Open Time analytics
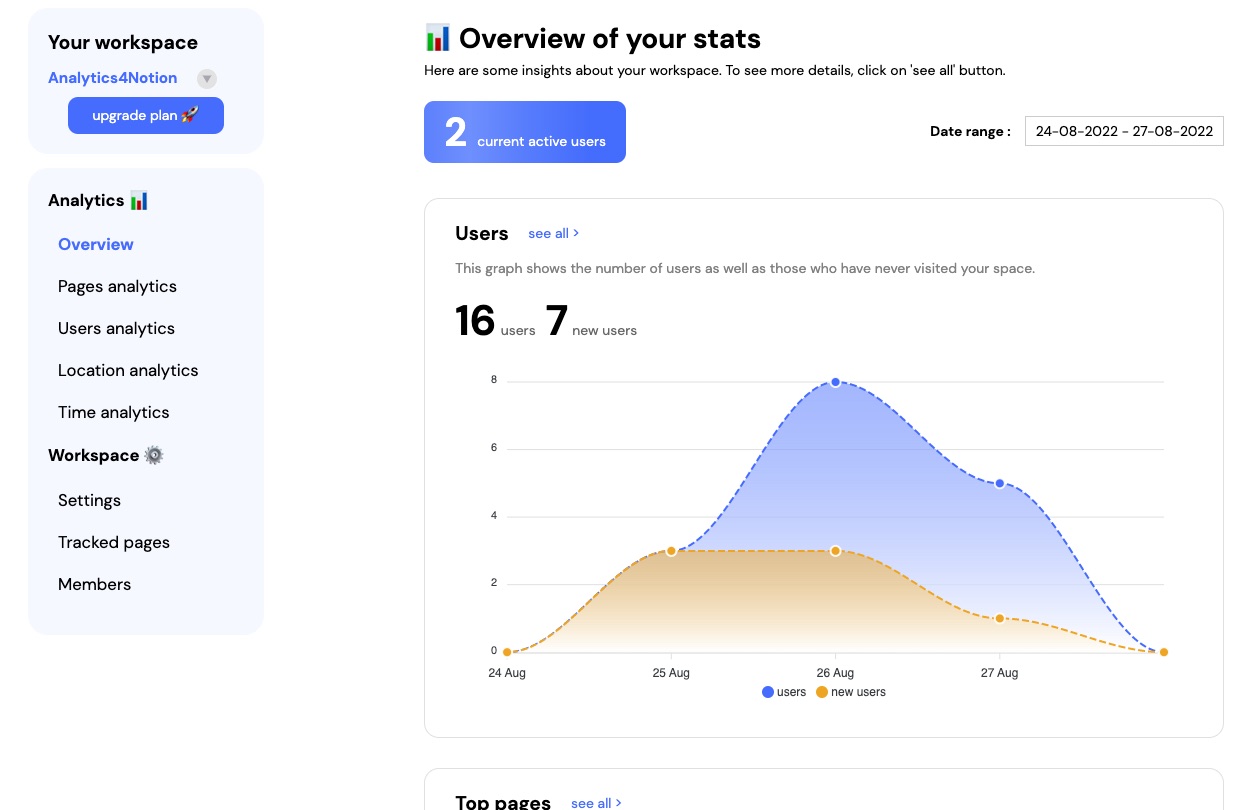Screen dimensions: 1240x810 coord(114,412)
